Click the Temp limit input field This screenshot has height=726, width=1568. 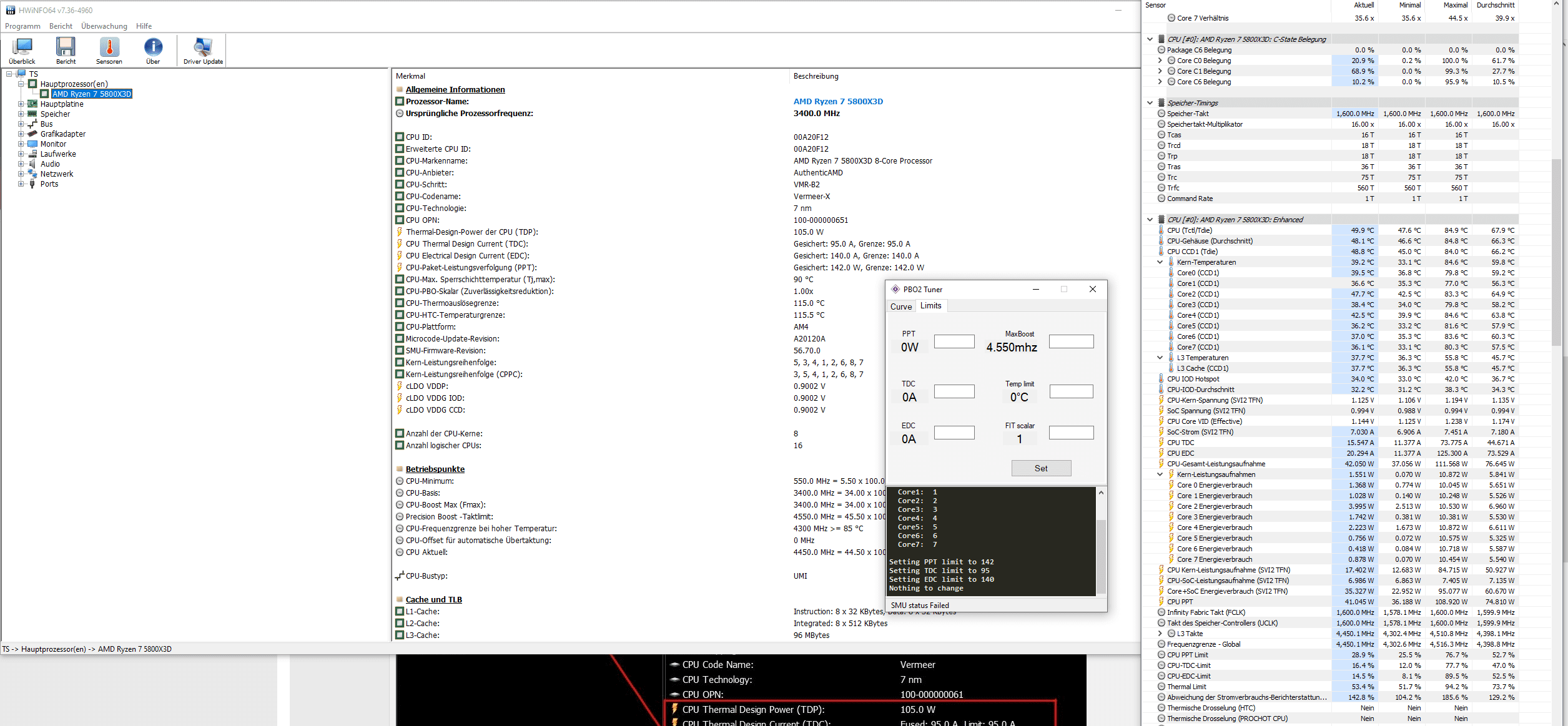[1072, 391]
